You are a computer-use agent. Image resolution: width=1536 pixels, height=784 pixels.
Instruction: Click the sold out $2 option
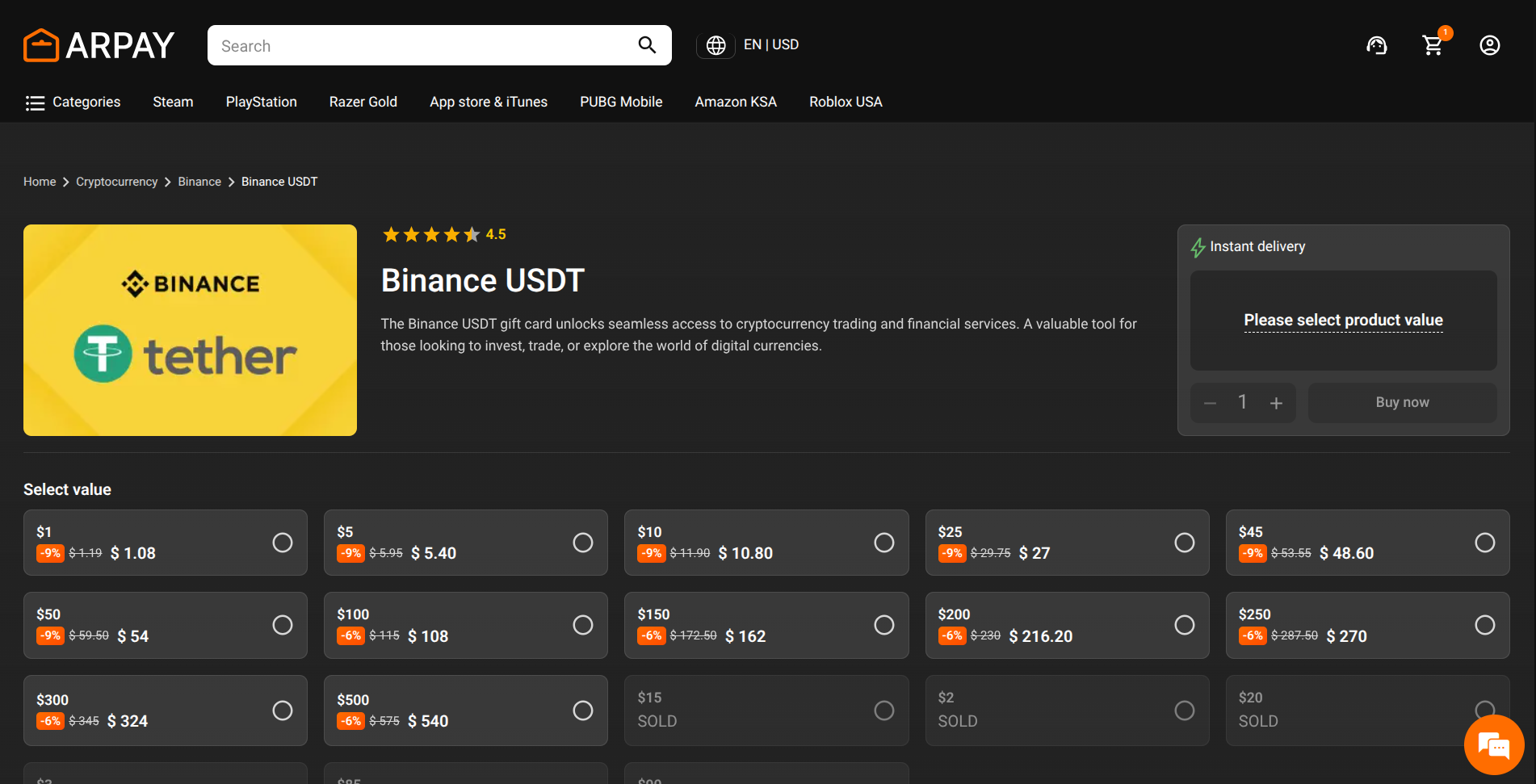click(x=1067, y=711)
